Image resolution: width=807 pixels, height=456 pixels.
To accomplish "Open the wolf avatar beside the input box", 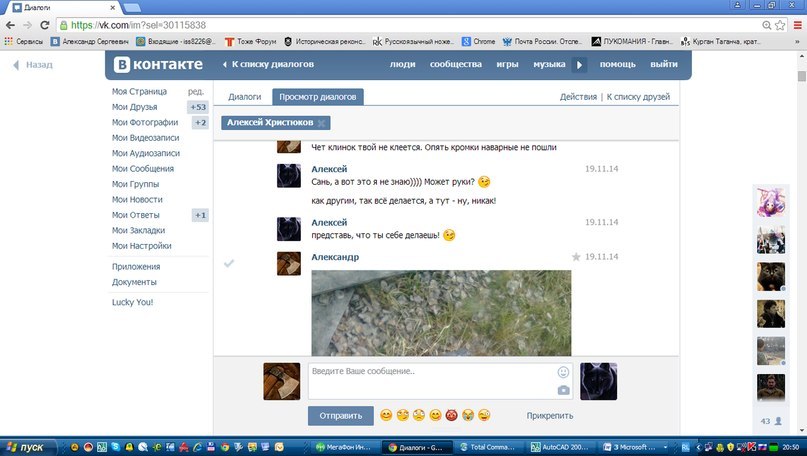I will click(599, 381).
